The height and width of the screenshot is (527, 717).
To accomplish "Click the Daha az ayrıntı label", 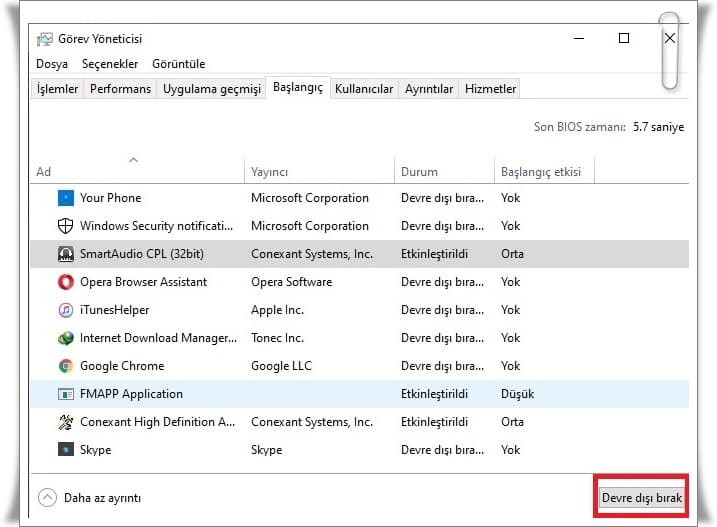I will tap(102, 498).
